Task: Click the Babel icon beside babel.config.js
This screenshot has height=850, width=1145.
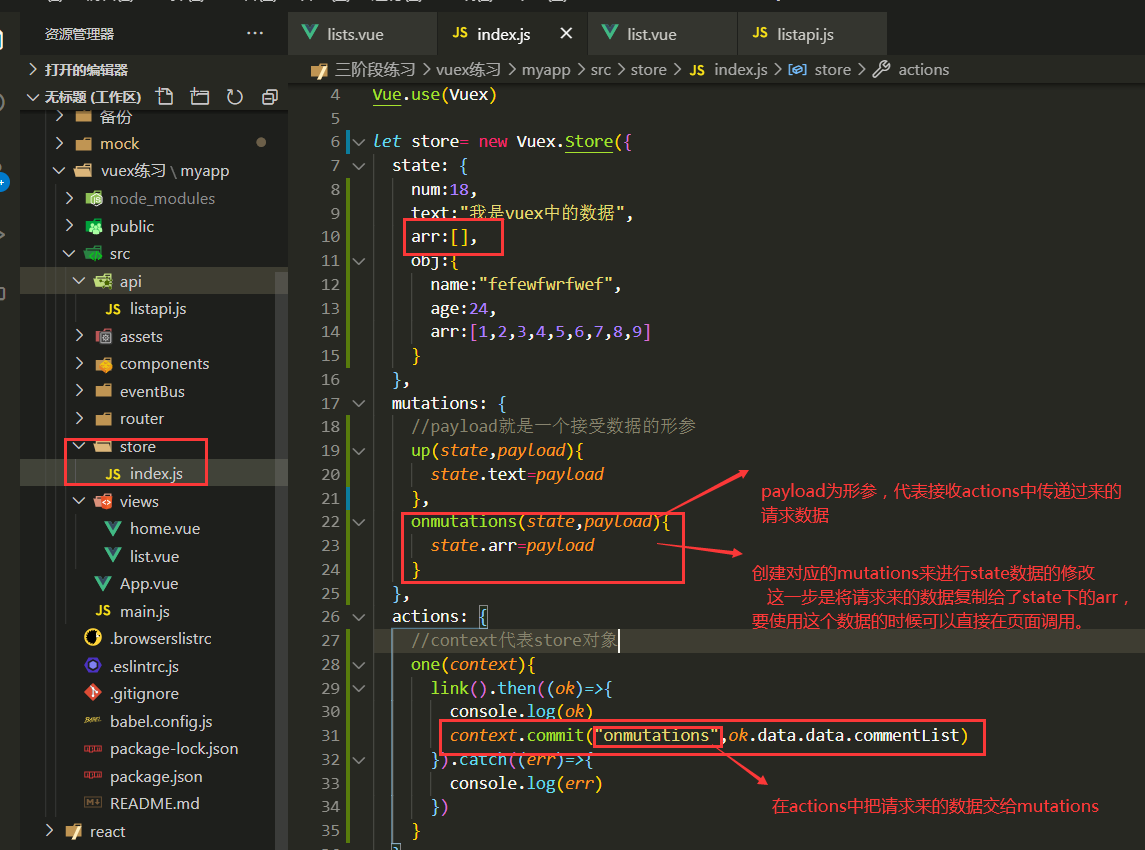Action: pyautogui.click(x=93, y=721)
